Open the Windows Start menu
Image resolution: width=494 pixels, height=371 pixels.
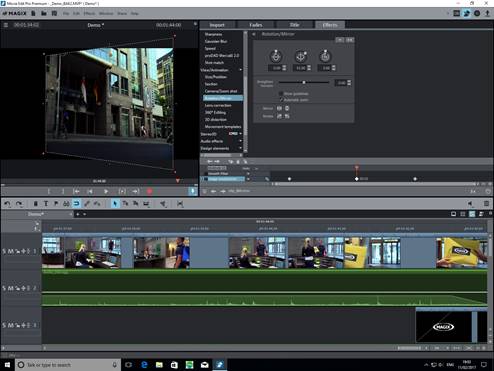pyautogui.click(x=7, y=365)
